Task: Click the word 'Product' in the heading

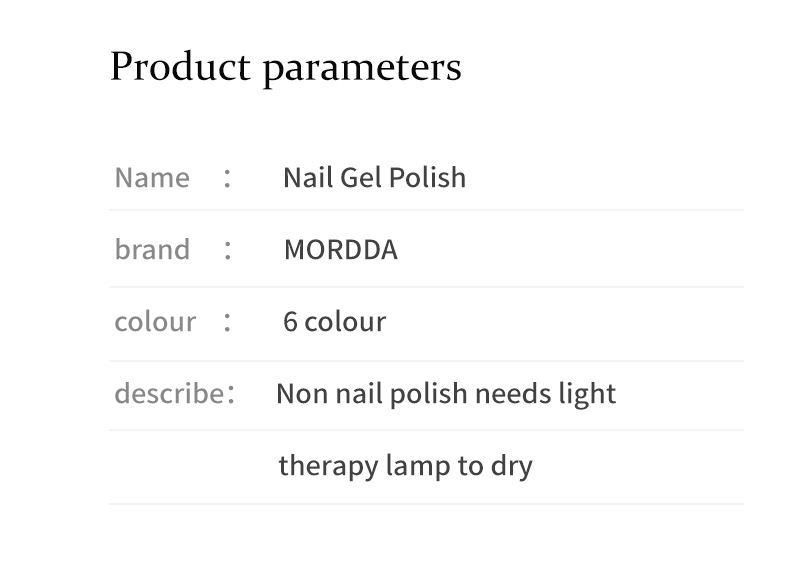Action: click(180, 66)
